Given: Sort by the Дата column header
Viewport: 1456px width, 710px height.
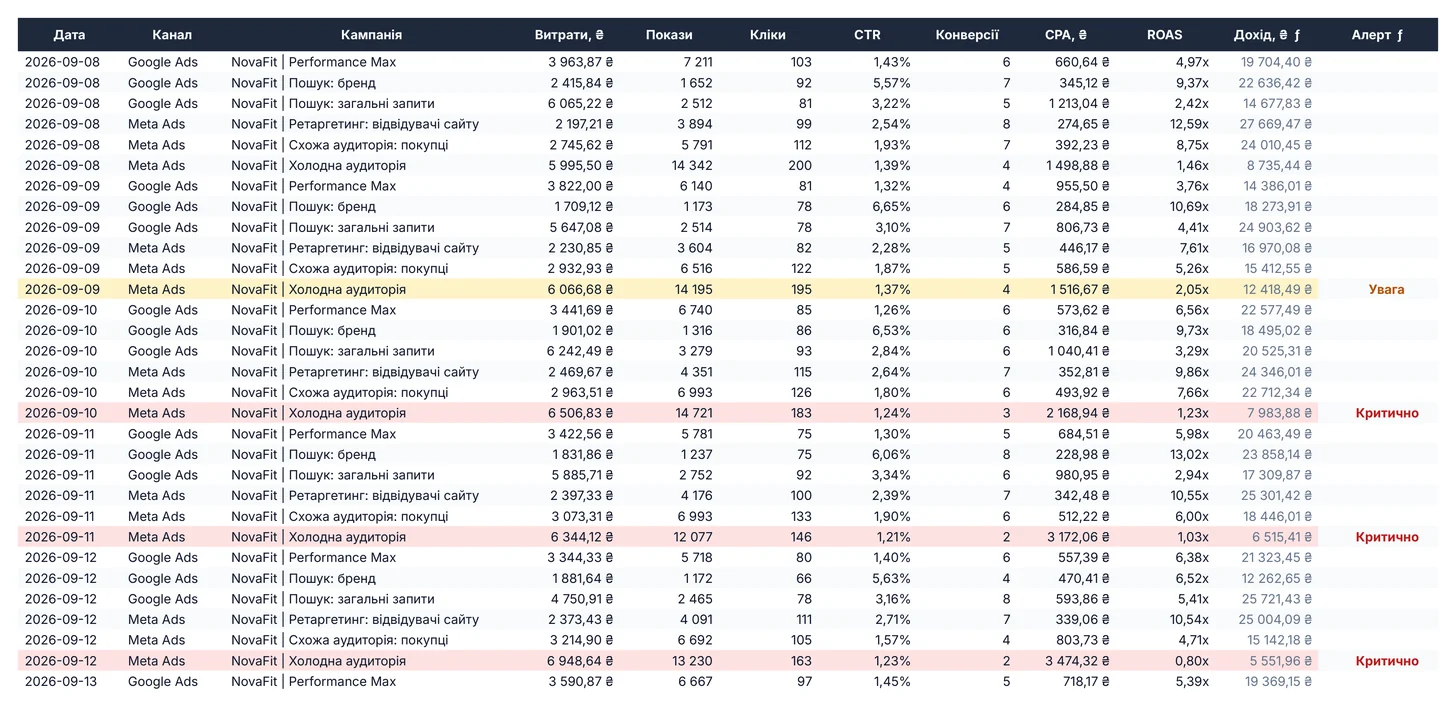Looking at the screenshot, I should (69, 35).
